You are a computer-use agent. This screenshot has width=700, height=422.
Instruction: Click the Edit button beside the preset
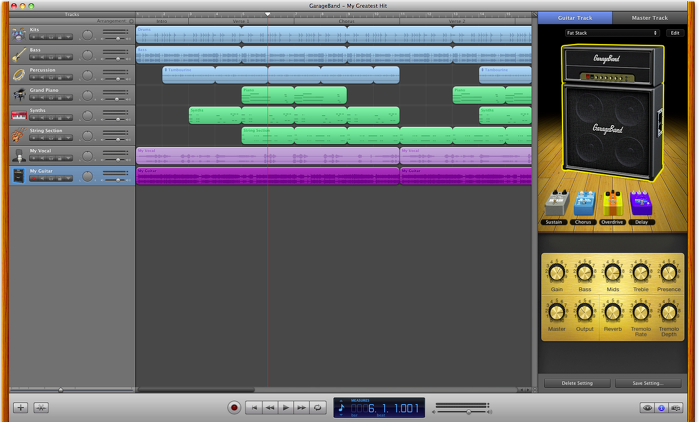click(675, 33)
